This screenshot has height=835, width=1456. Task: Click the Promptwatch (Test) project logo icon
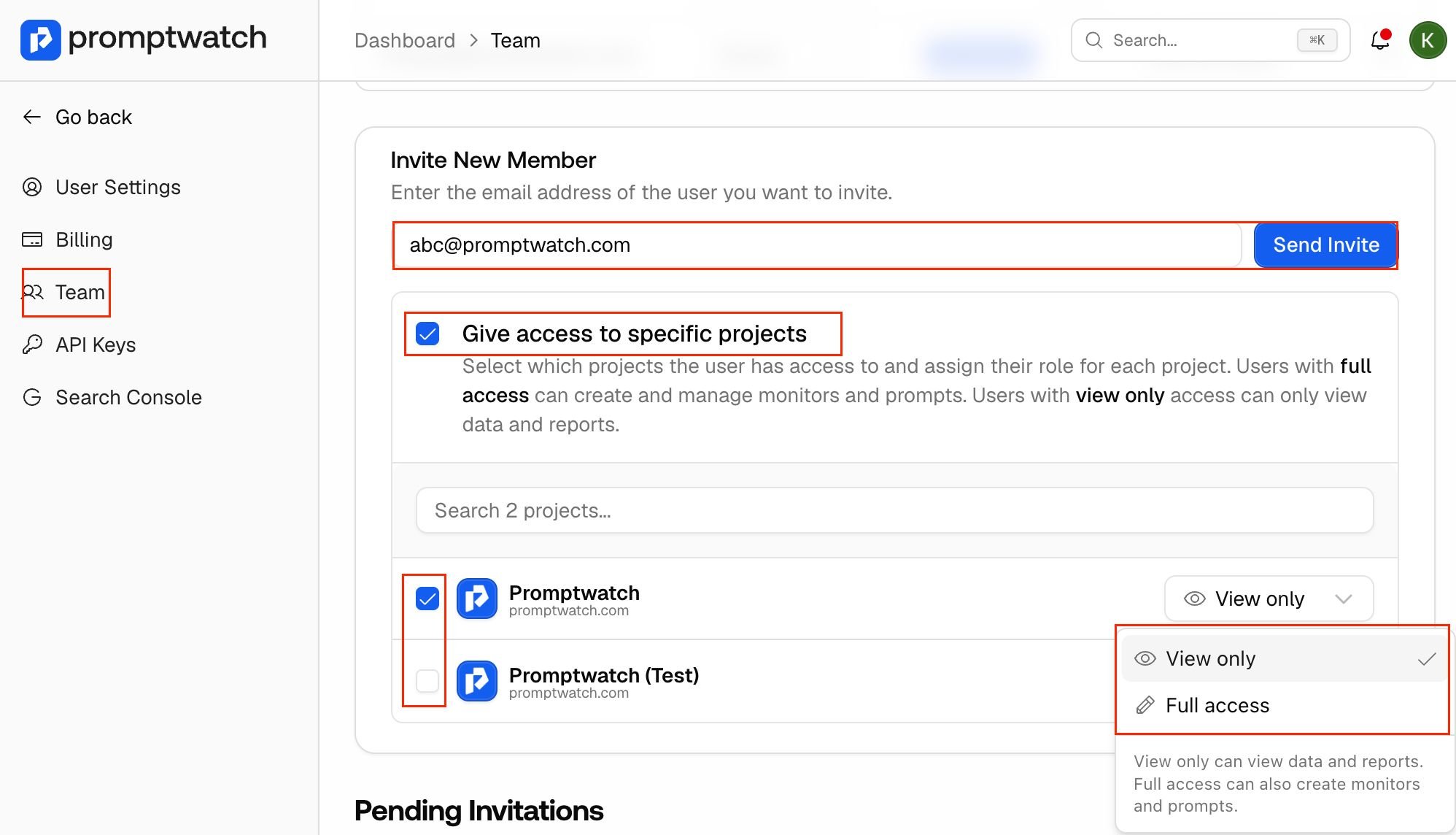pyautogui.click(x=477, y=680)
